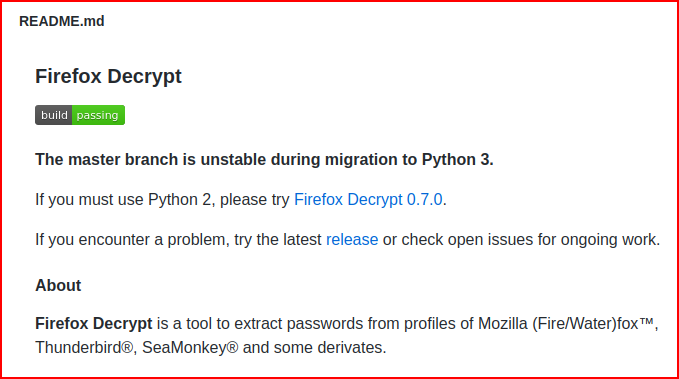This screenshot has width=679, height=379.
Task: Click "tool to extract passwords" phrase
Action: click(x=275, y=324)
